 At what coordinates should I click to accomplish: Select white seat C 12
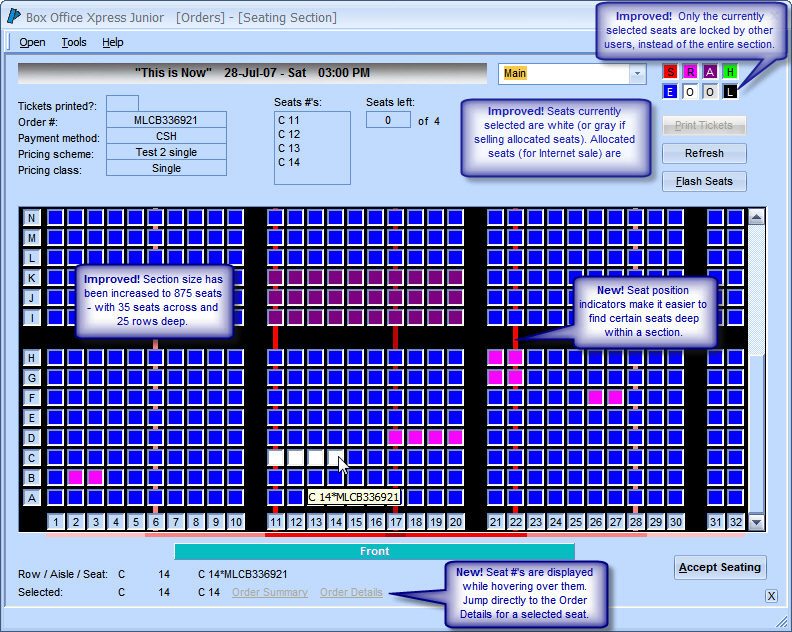(x=295, y=457)
